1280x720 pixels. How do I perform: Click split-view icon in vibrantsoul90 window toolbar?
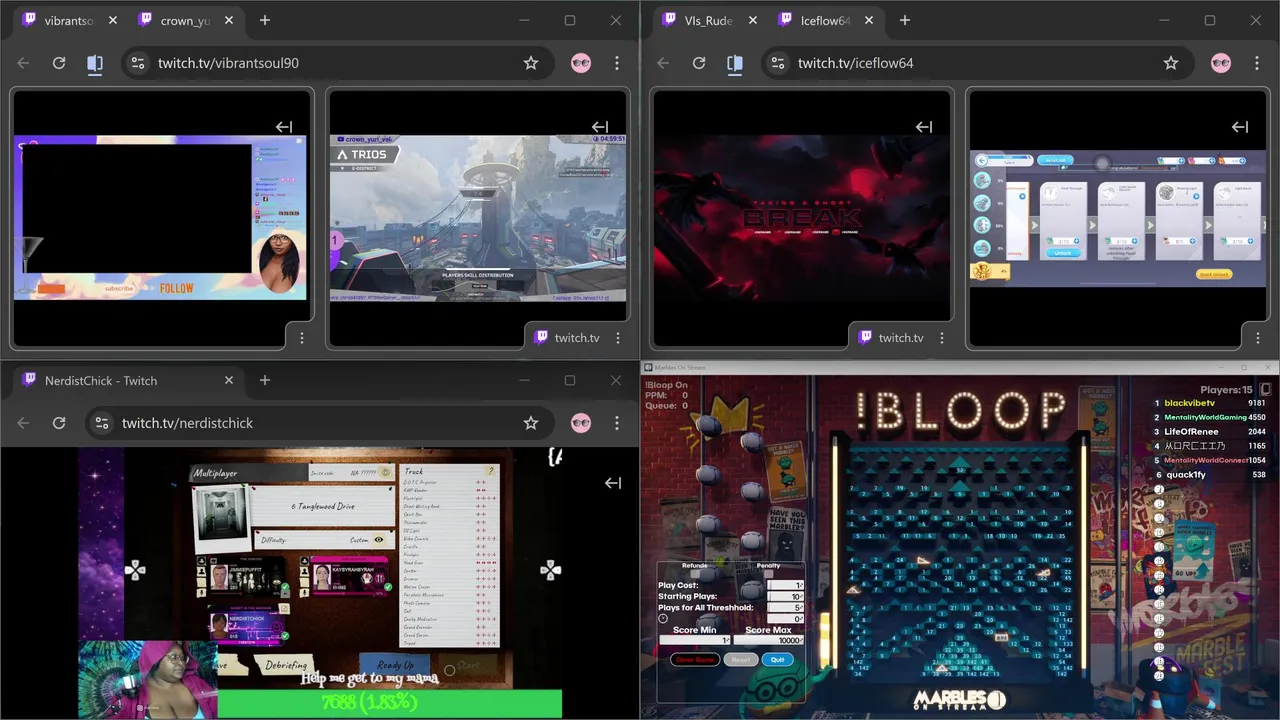click(x=95, y=63)
